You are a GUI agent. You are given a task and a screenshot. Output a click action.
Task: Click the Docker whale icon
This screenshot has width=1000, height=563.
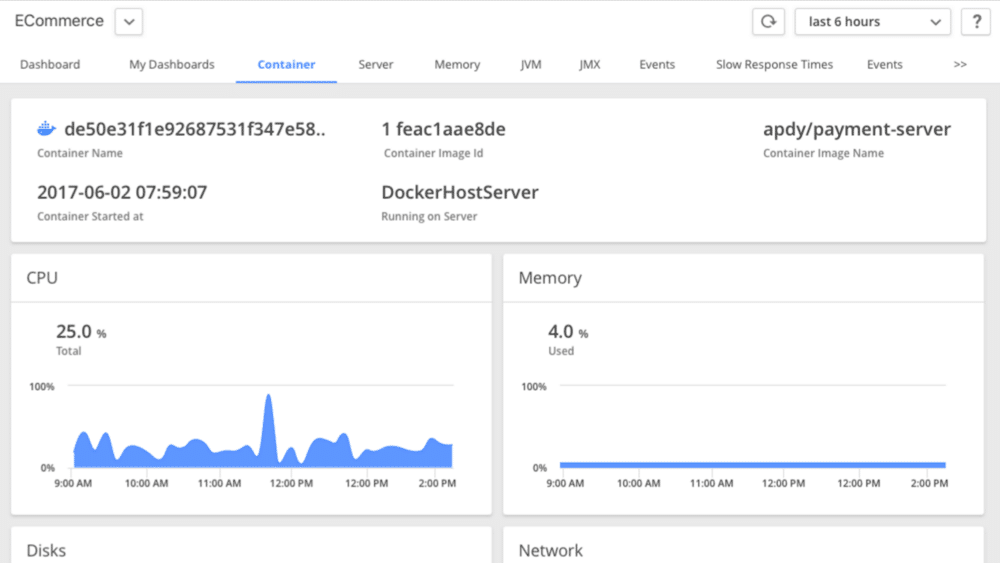coord(46,129)
